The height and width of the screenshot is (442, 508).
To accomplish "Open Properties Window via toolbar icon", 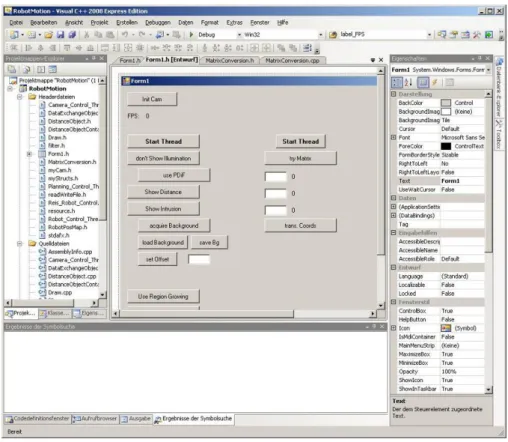I will 454,34.
